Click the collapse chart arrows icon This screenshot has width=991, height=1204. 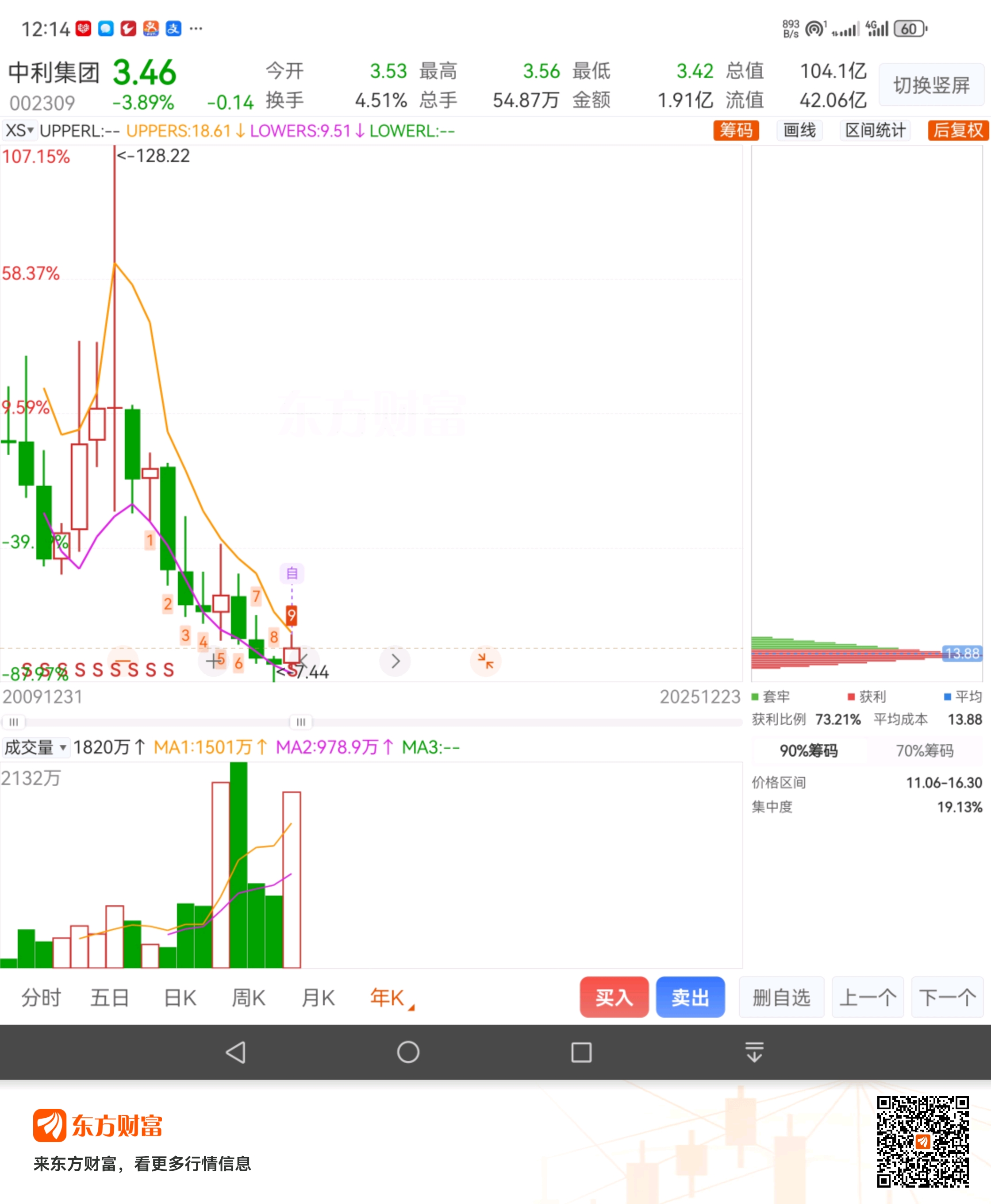(x=485, y=661)
